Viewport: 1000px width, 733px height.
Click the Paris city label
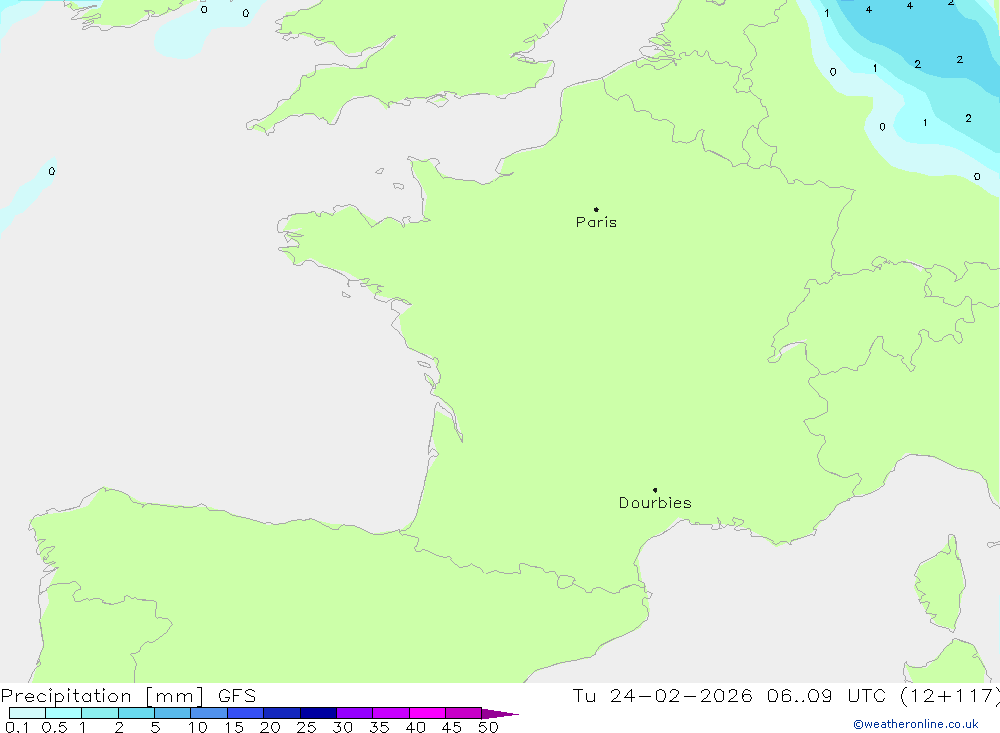596,222
